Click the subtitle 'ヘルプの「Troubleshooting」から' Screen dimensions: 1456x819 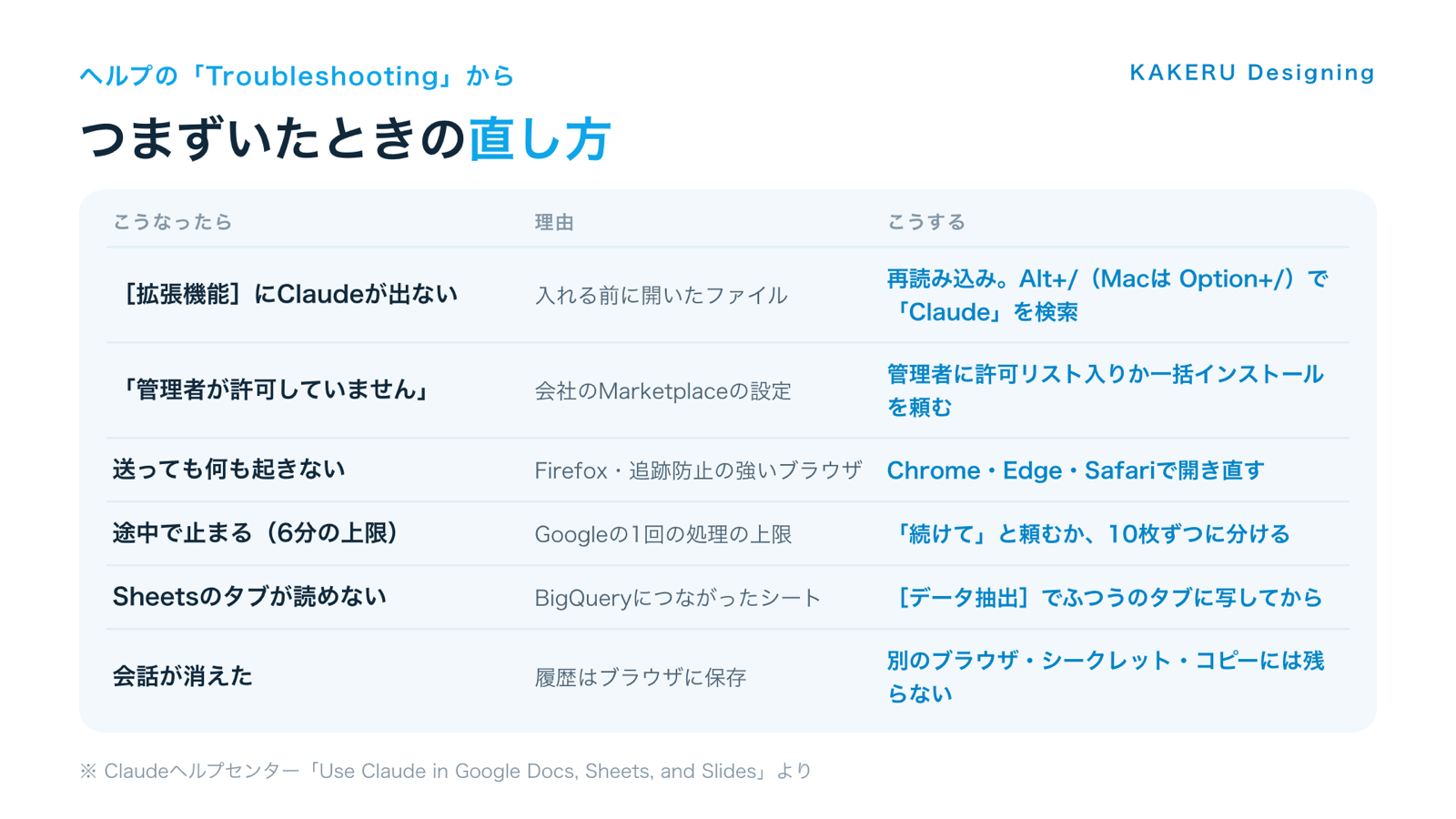(297, 76)
